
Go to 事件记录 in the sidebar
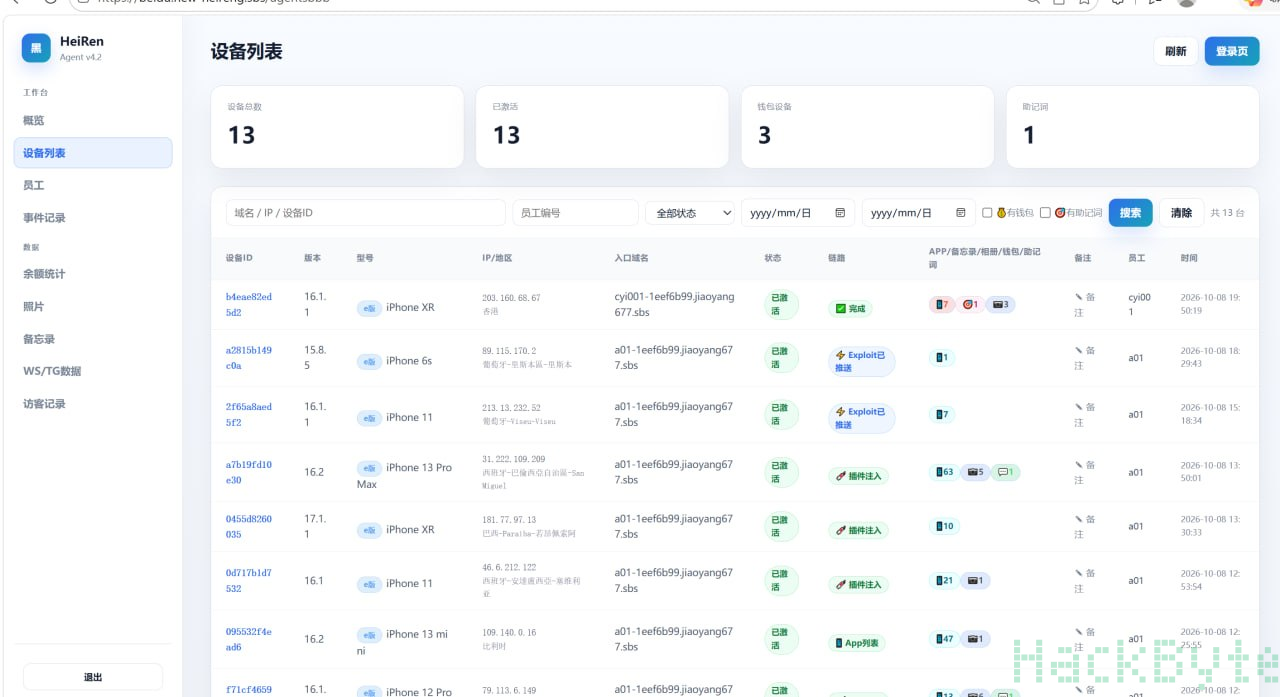[x=92, y=217]
